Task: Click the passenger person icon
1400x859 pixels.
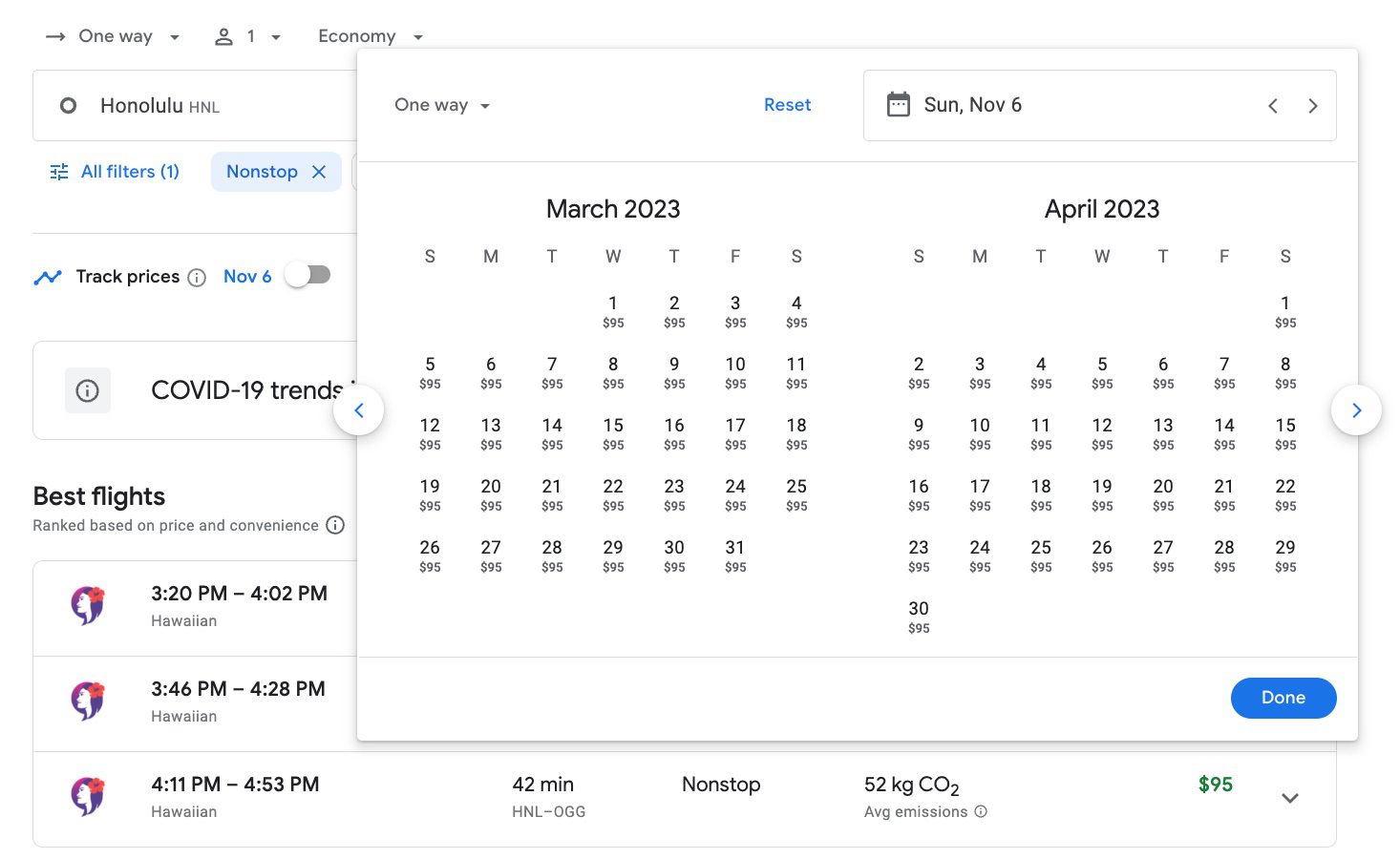Action: coord(224,35)
